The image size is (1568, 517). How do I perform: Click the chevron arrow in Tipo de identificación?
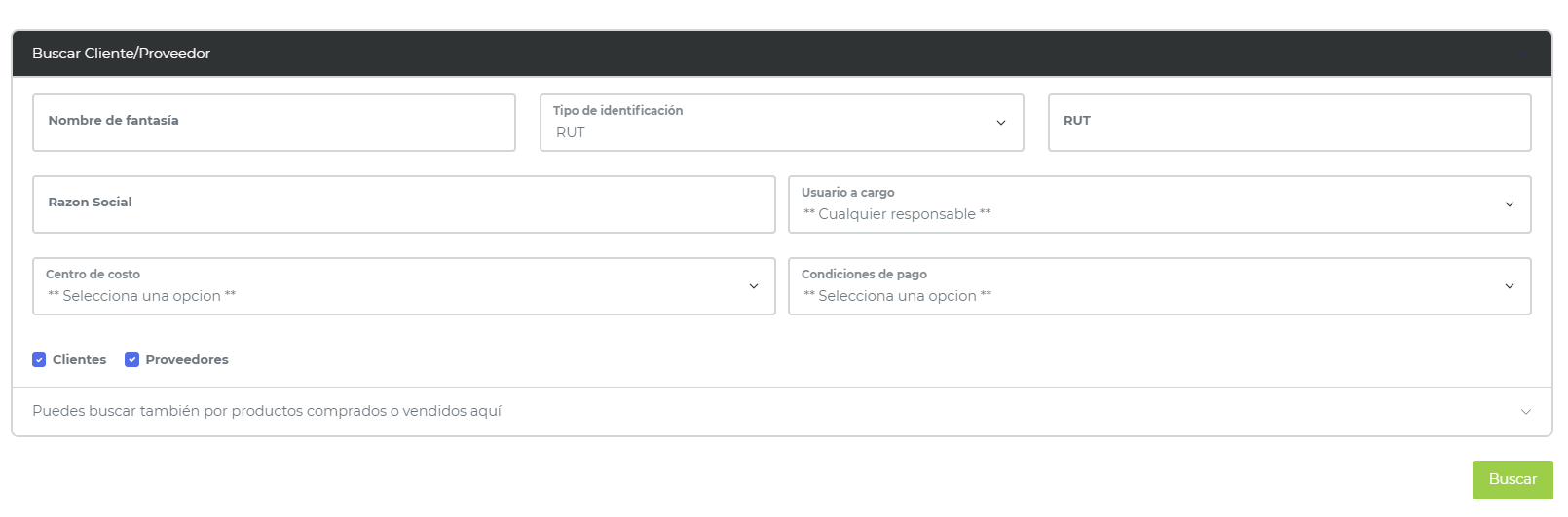pyautogui.click(x=1000, y=123)
